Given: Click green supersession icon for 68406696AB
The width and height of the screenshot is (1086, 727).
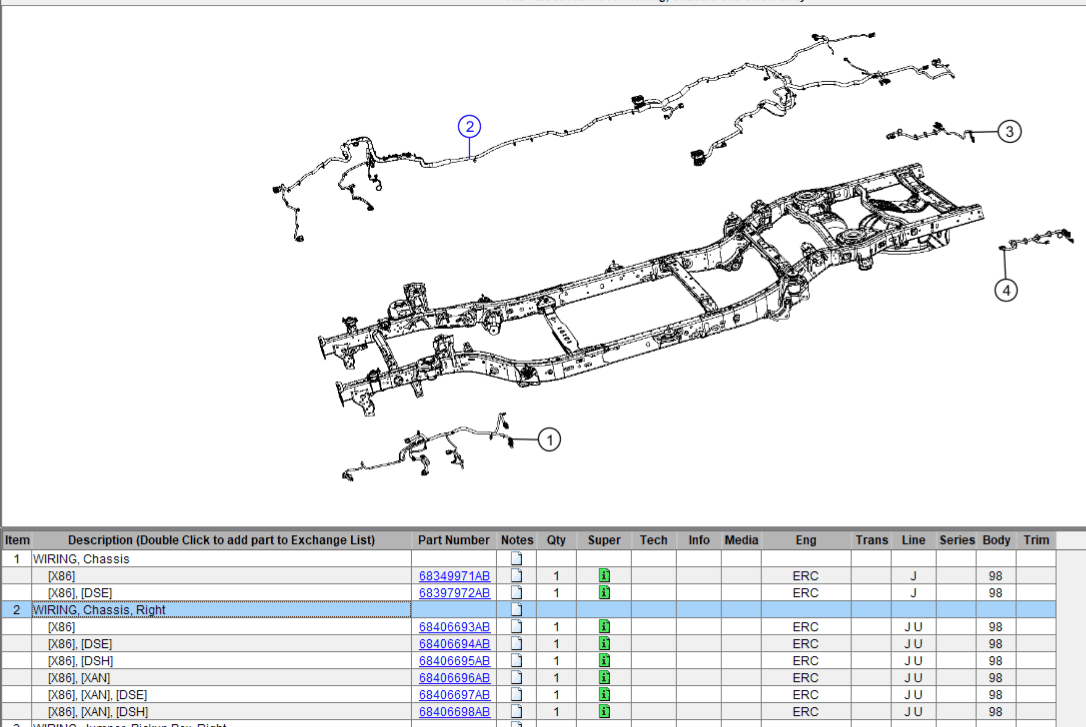Looking at the screenshot, I should [605, 677].
